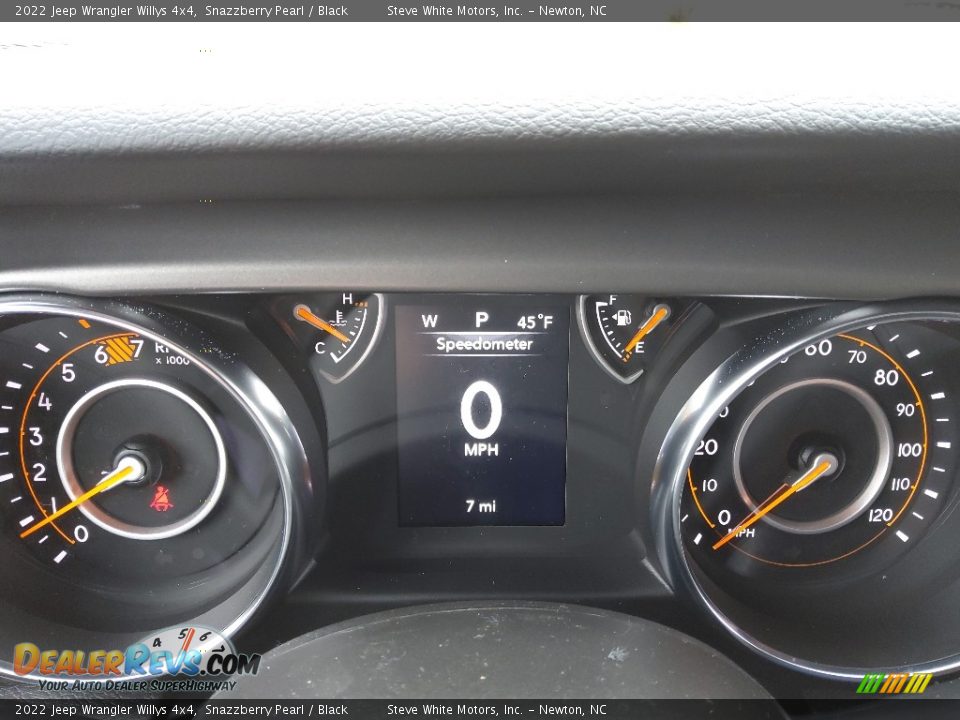Image resolution: width=960 pixels, height=720 pixels.
Task: Click the 70 mark on the speedometer
Action: (x=857, y=356)
